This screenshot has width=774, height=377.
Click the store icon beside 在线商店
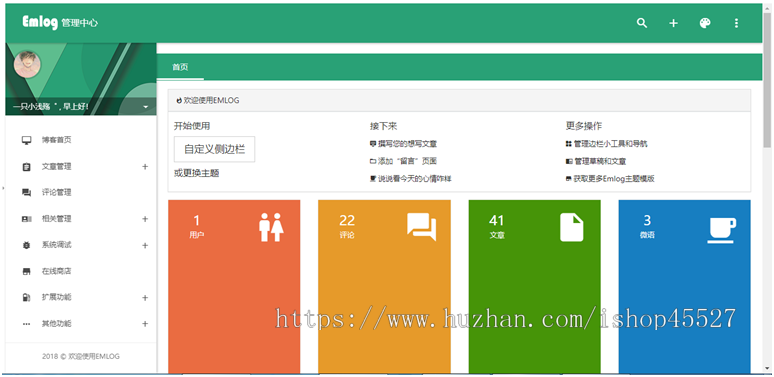[27, 271]
